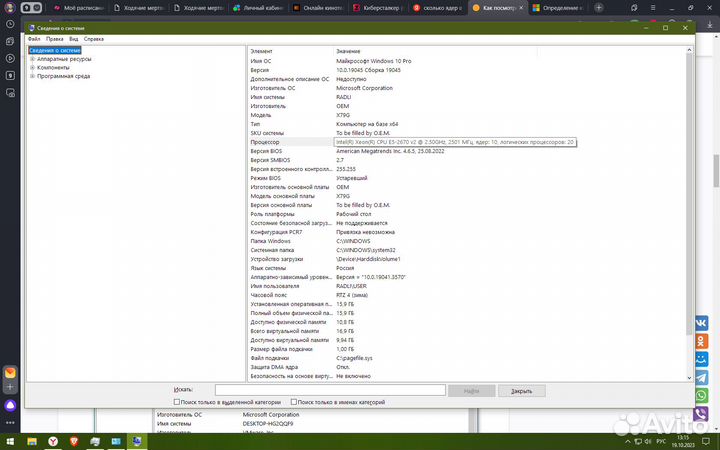
Task: Switch to the 'Киберсталкер' tab
Action: pos(378,8)
